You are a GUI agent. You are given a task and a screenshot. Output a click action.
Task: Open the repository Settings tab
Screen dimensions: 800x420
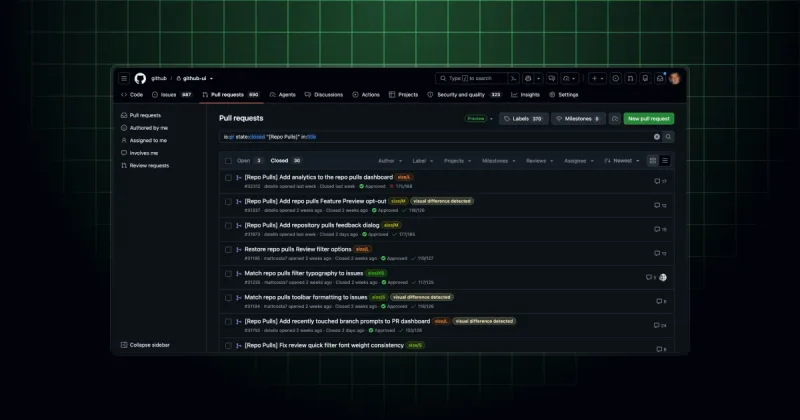tap(563, 95)
